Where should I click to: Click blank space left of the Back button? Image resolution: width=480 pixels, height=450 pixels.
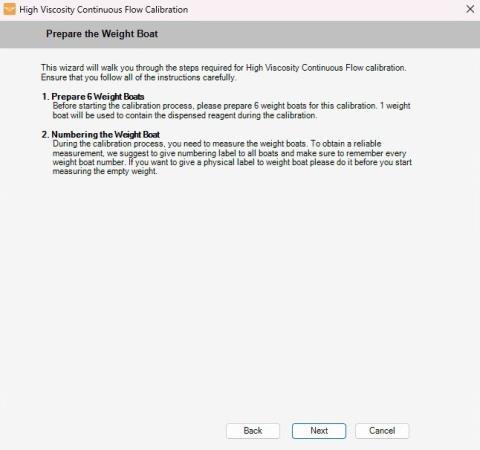113,431
